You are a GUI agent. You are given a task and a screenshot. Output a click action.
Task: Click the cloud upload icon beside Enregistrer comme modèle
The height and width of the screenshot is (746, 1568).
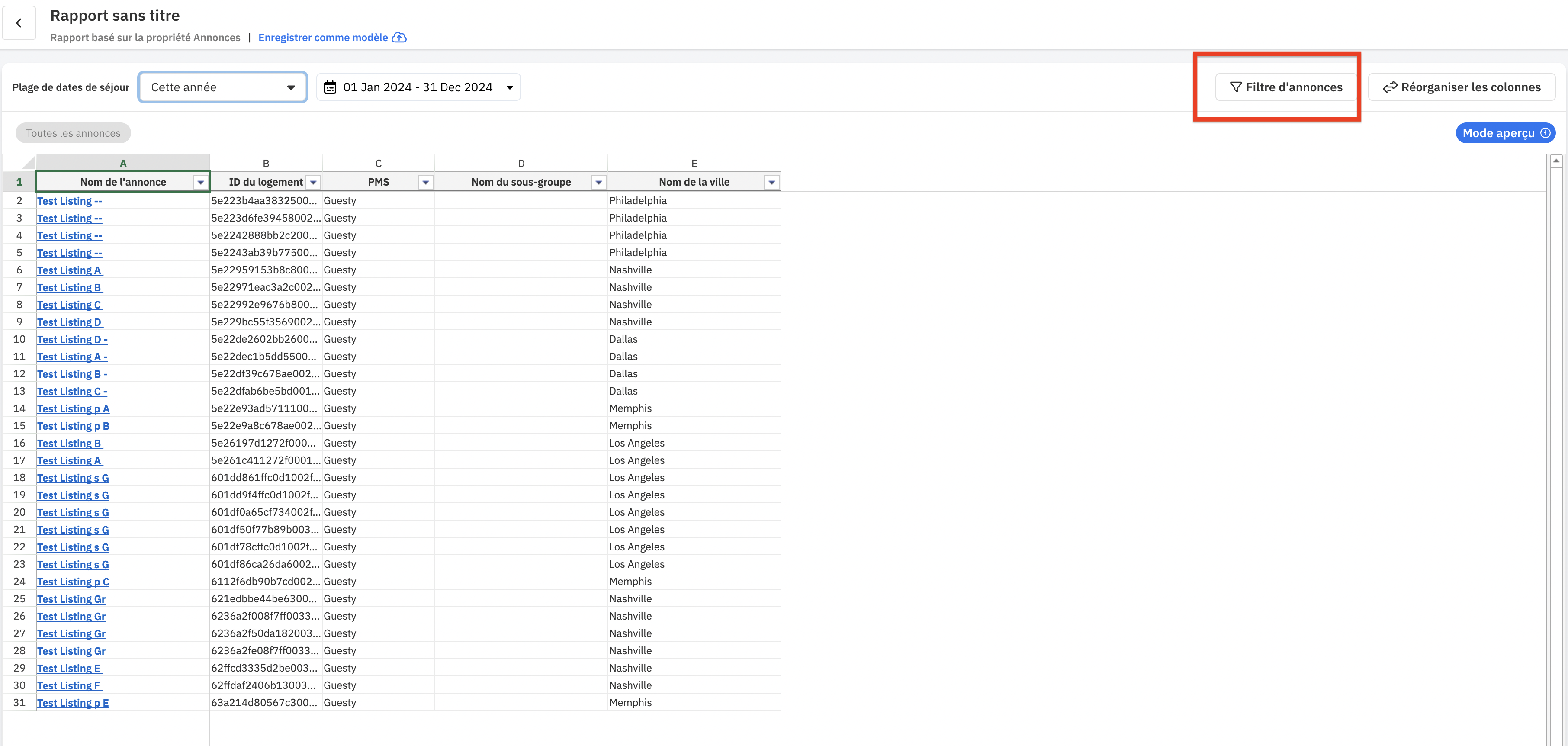coord(398,38)
